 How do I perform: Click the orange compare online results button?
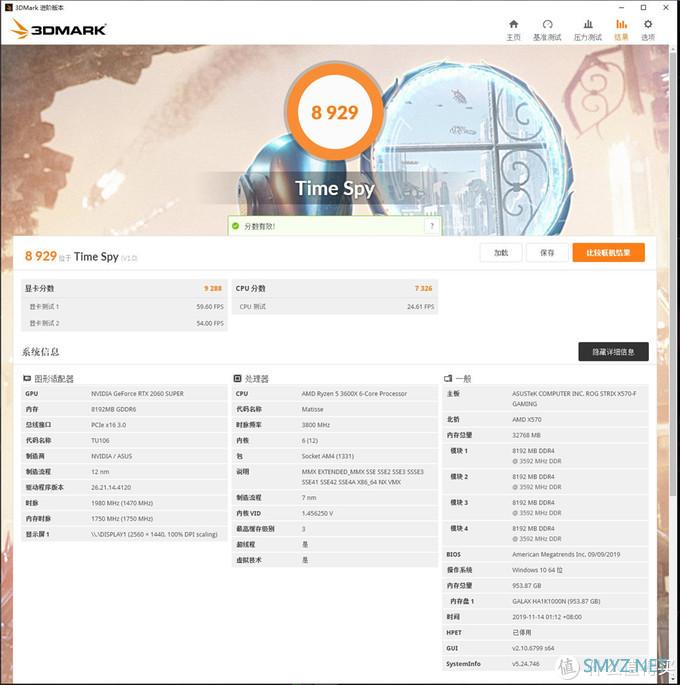point(608,253)
